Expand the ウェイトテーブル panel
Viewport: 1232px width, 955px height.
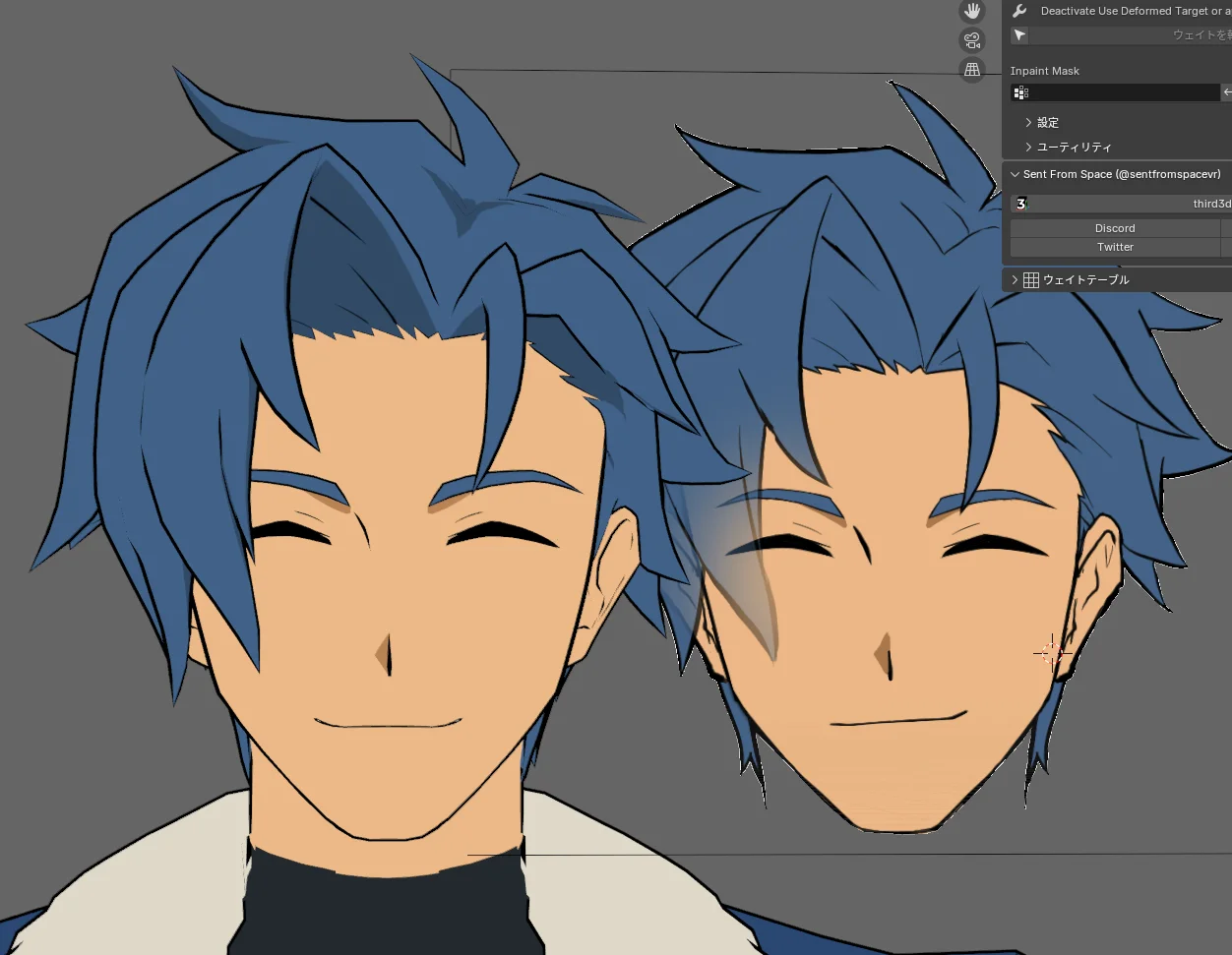pos(1016,280)
